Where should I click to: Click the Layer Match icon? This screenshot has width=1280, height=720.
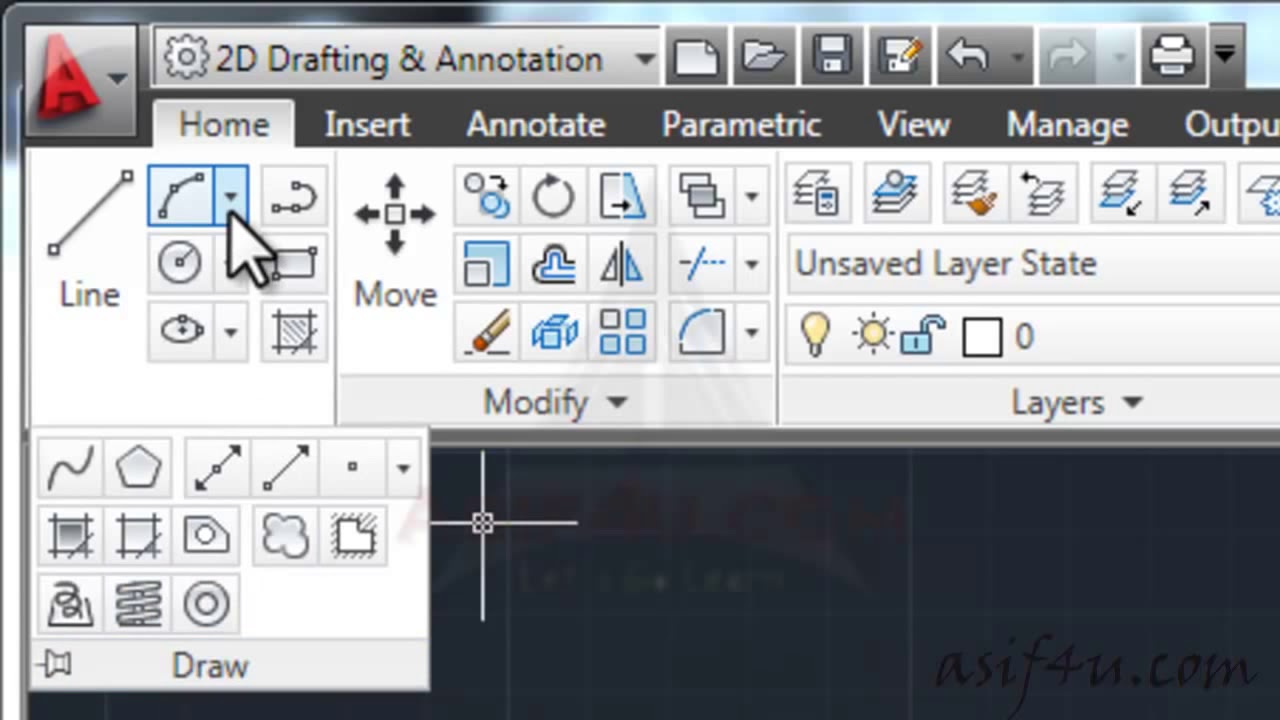click(973, 192)
